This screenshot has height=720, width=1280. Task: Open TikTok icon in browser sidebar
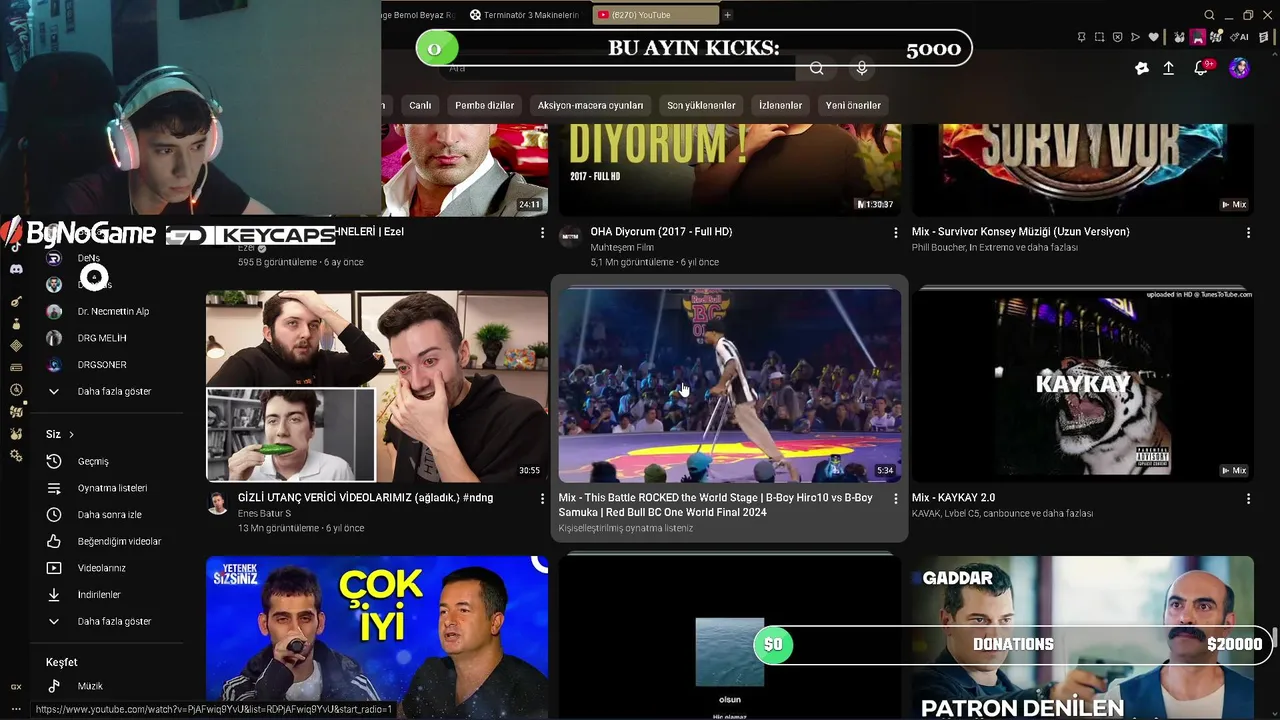(x=16, y=247)
